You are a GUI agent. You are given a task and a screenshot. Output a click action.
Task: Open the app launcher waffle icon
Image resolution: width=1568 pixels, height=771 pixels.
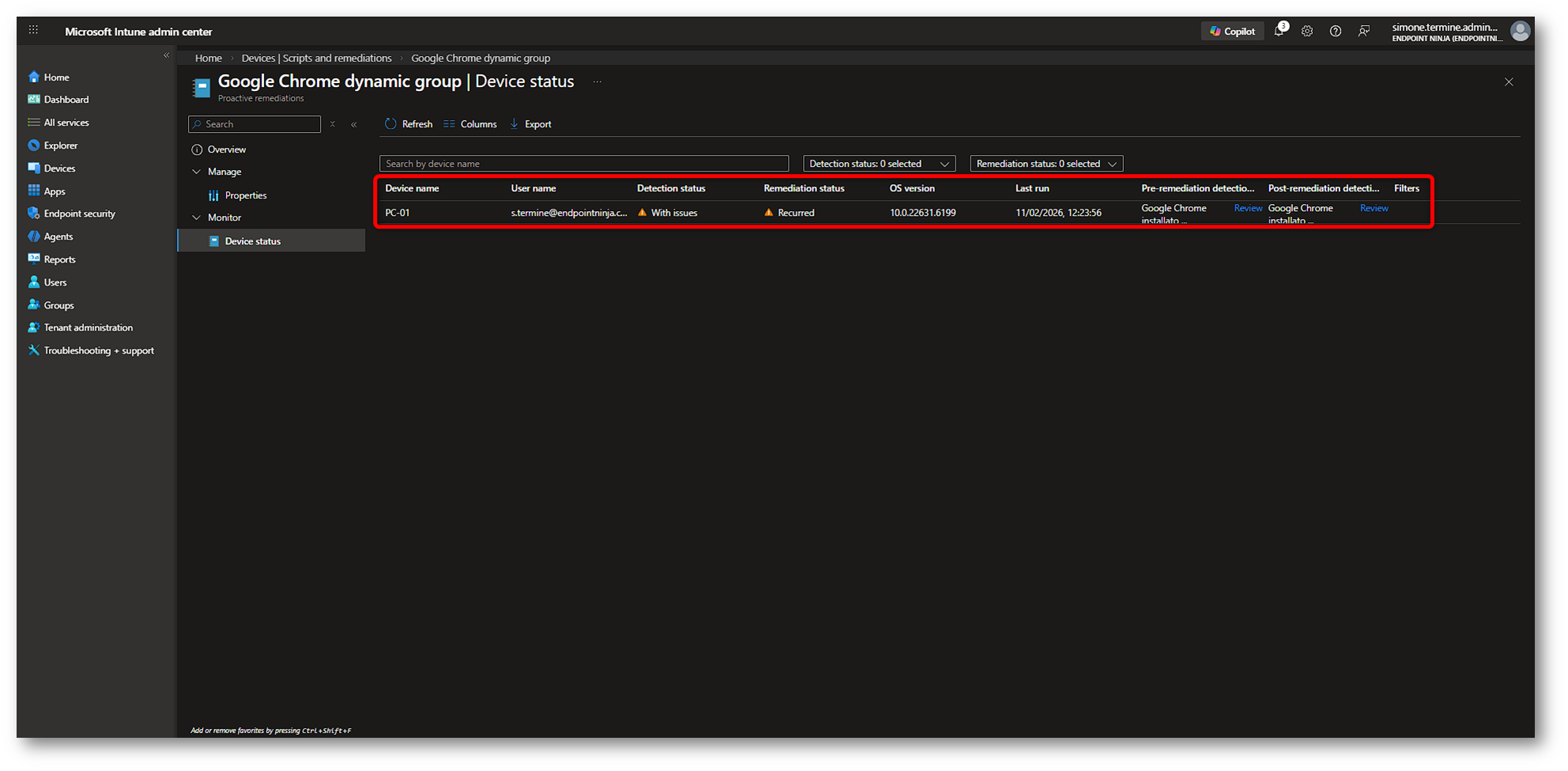pyautogui.click(x=33, y=30)
